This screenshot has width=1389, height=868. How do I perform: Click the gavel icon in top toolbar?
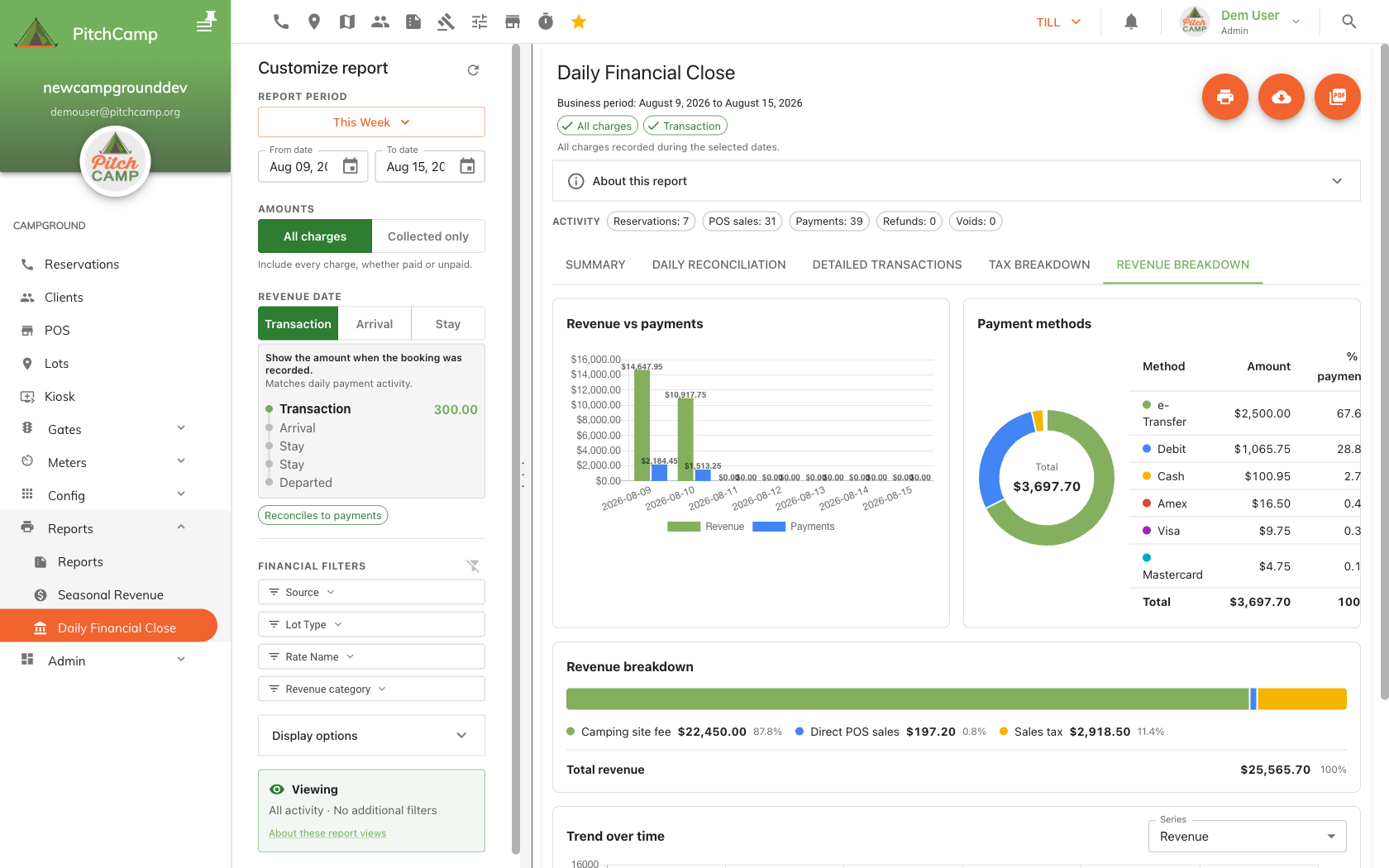click(446, 21)
